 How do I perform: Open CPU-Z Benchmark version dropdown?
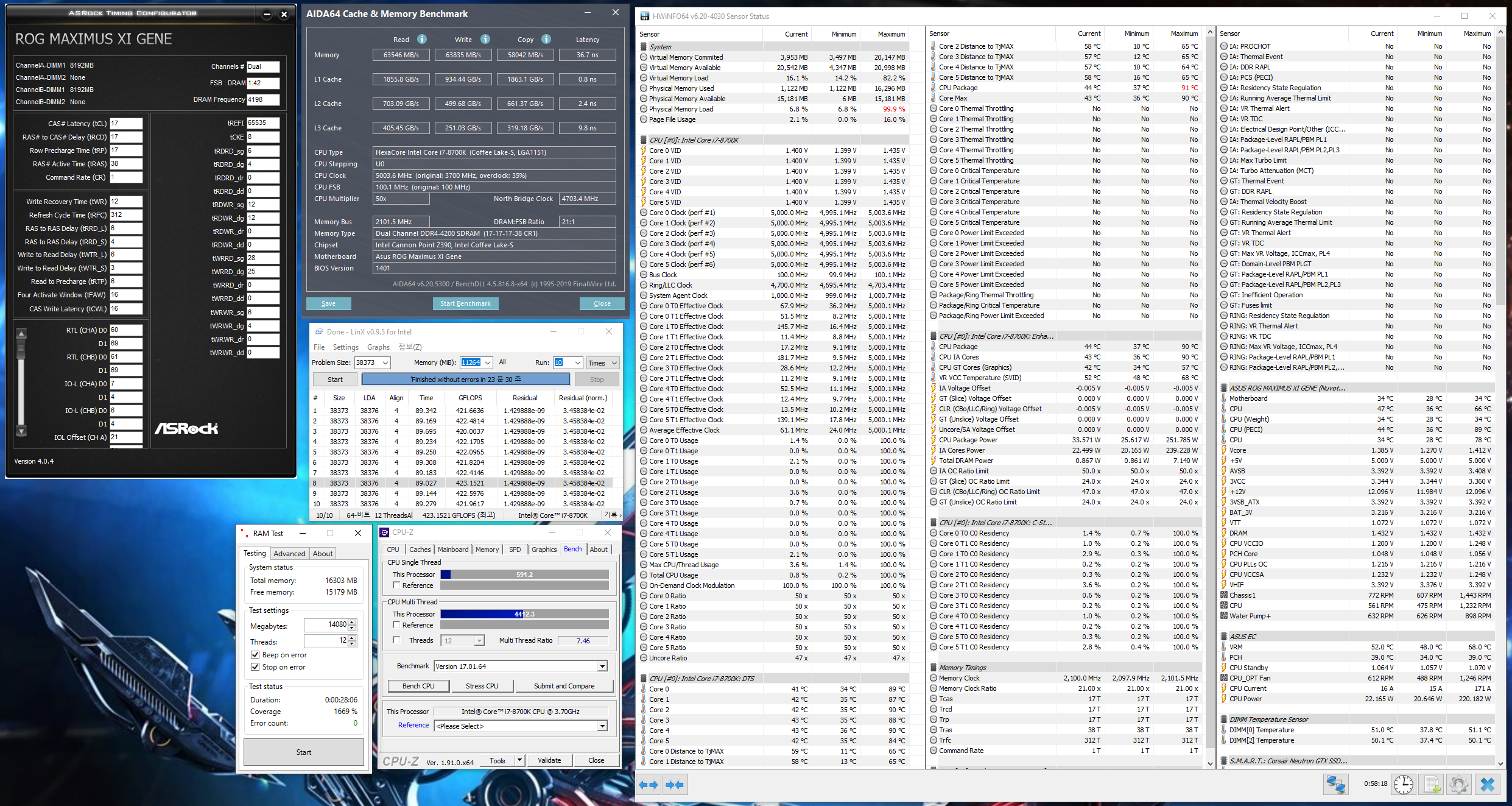pyautogui.click(x=602, y=666)
